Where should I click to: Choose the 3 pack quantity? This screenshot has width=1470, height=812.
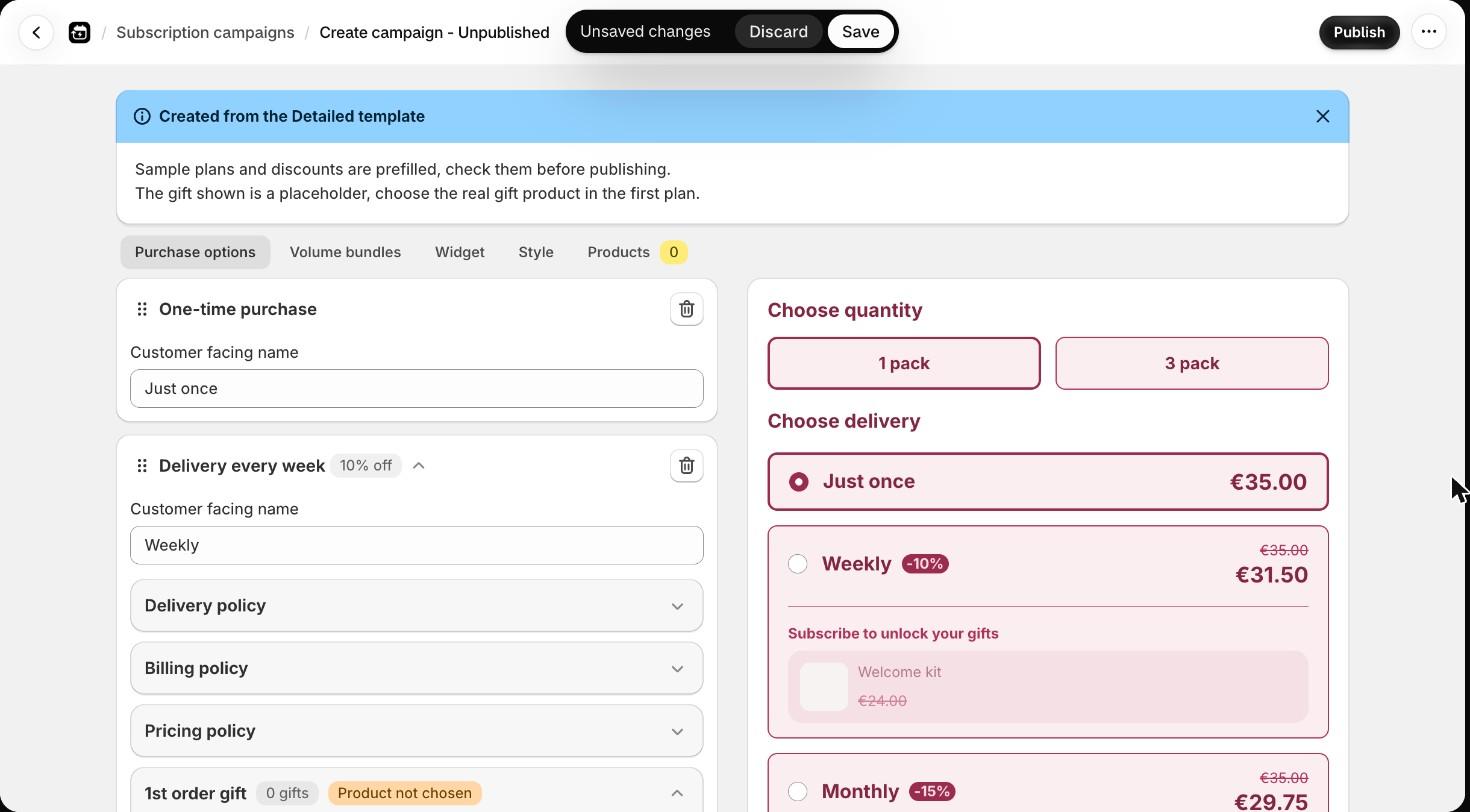tap(1192, 363)
